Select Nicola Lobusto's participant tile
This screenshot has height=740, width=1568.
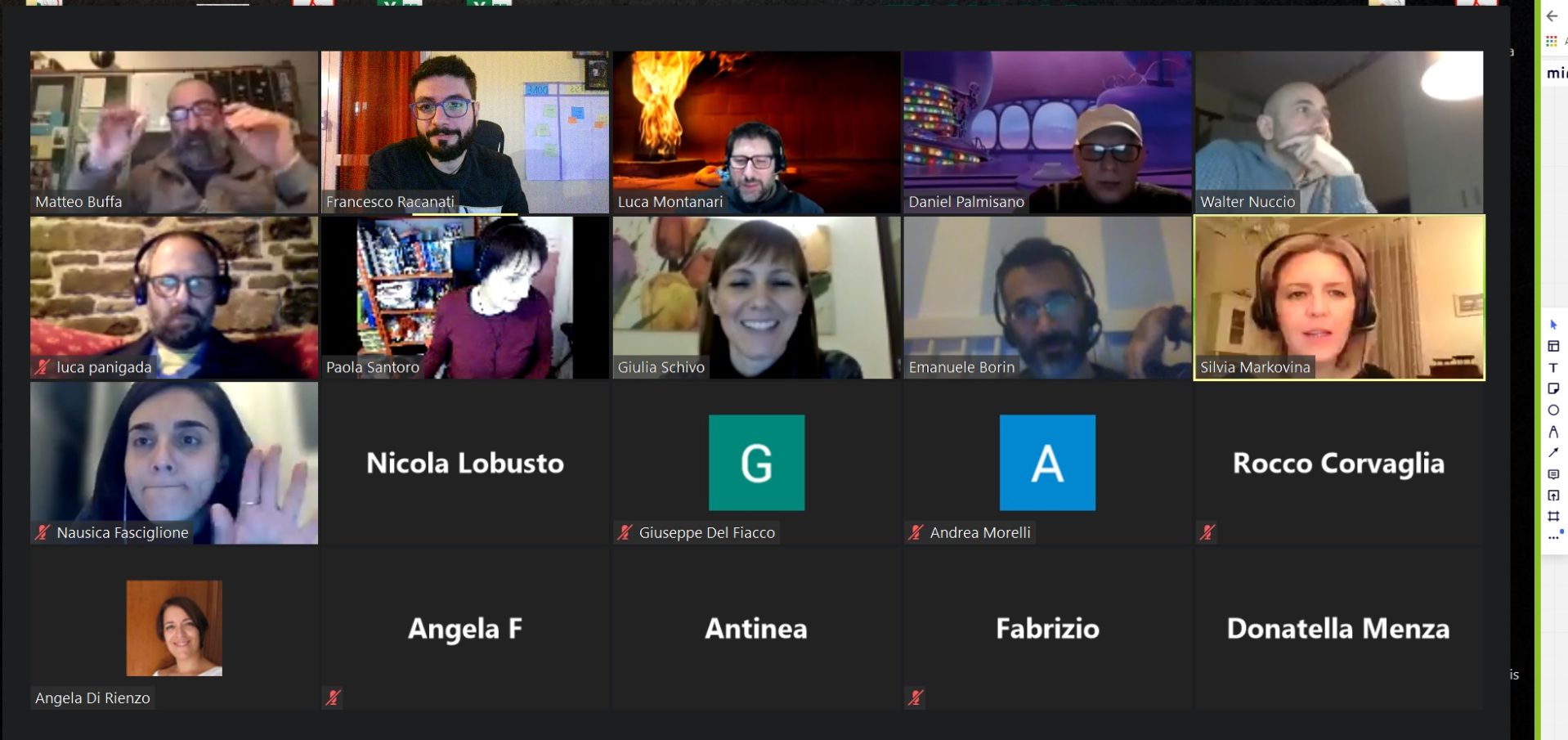465,463
